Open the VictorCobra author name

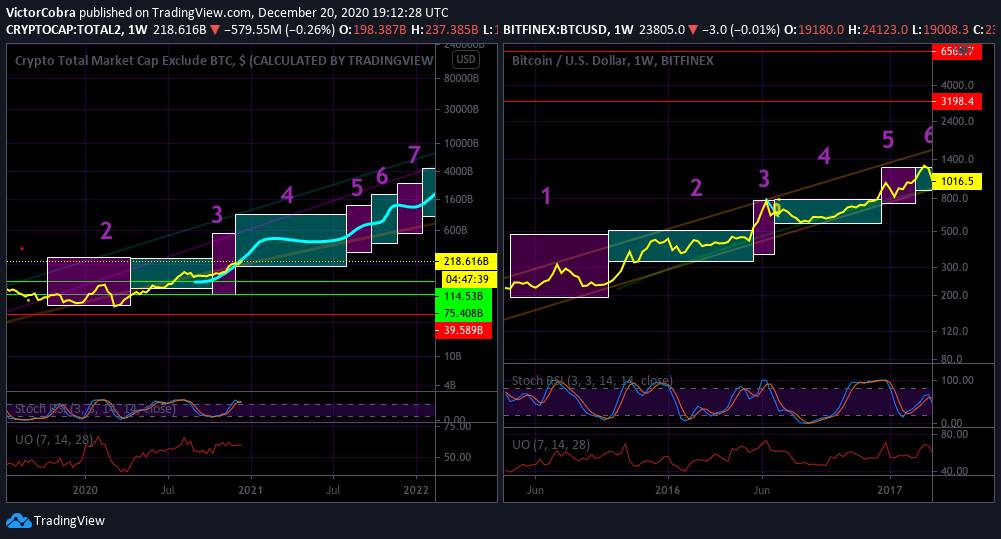point(41,13)
